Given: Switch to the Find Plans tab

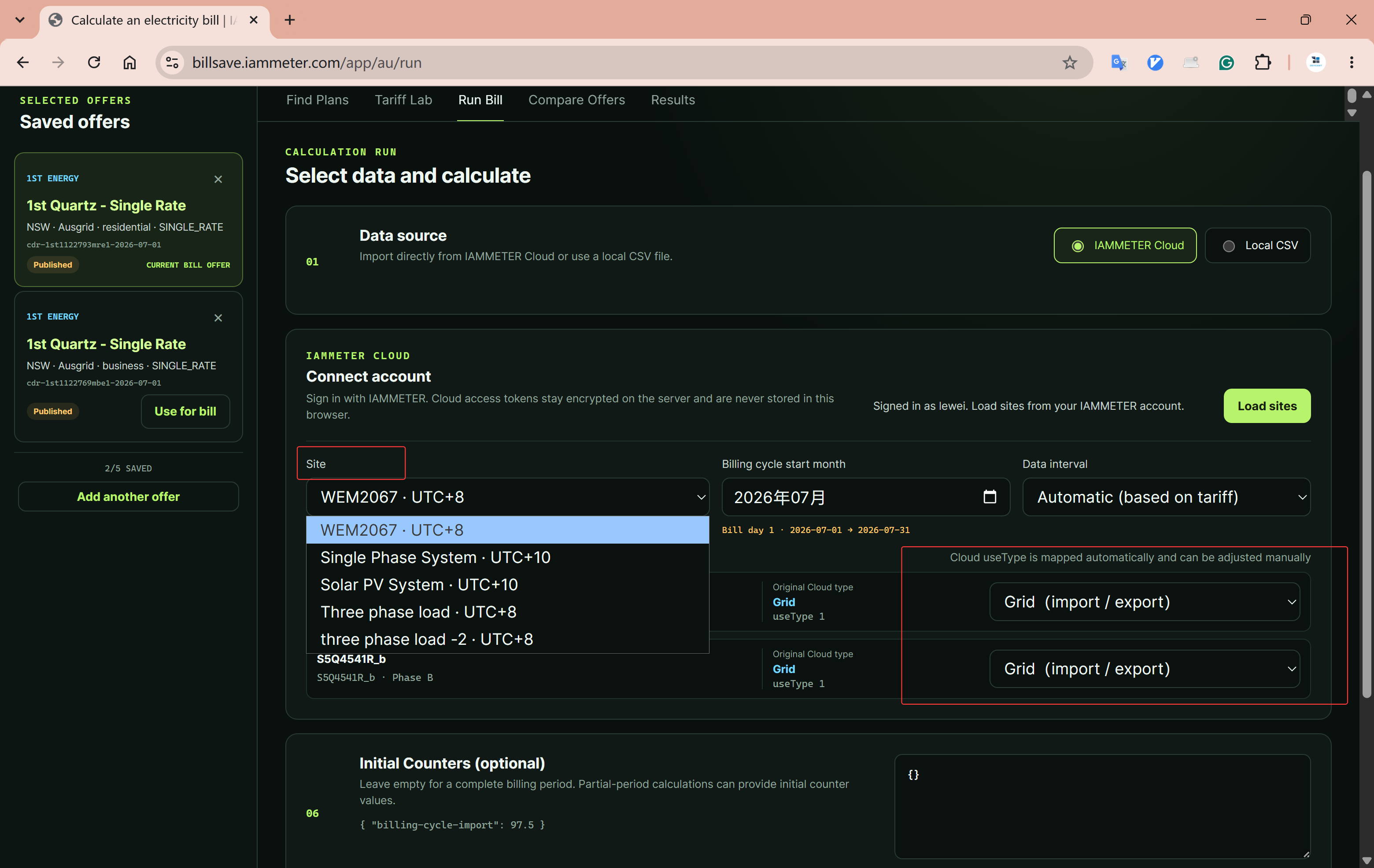Looking at the screenshot, I should pos(317,100).
